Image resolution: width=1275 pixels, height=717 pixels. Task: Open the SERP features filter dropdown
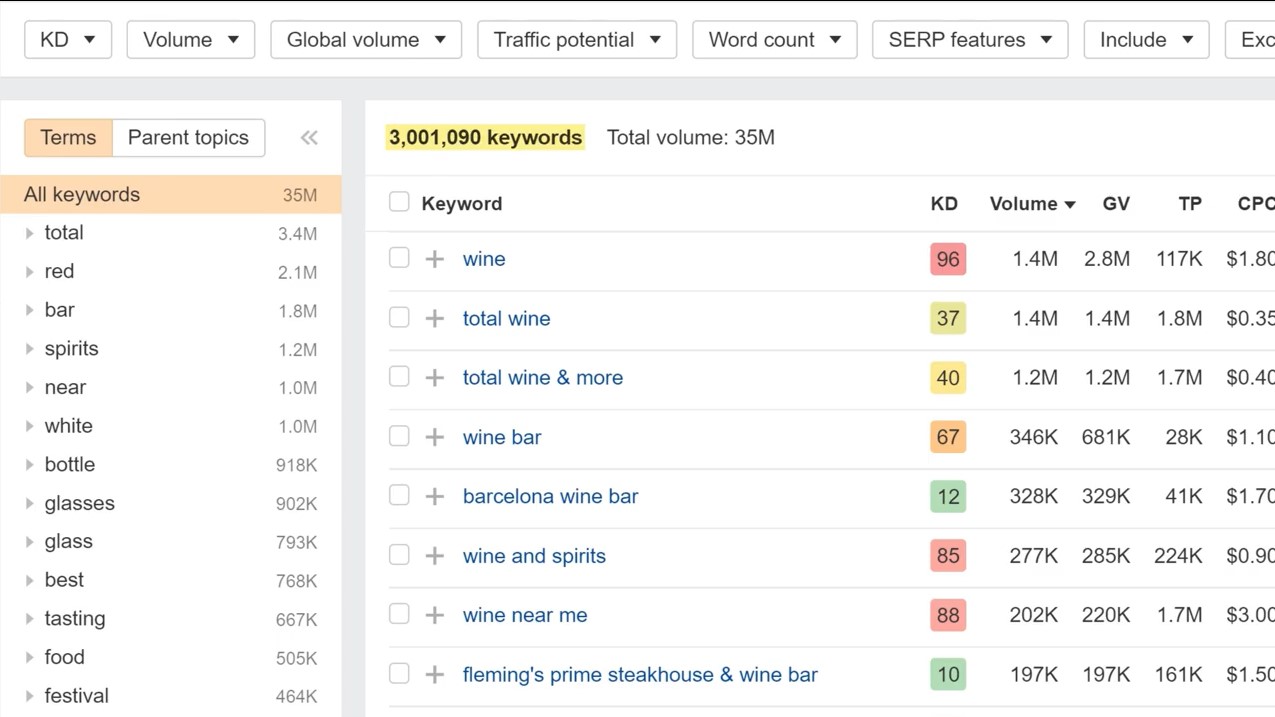(970, 40)
